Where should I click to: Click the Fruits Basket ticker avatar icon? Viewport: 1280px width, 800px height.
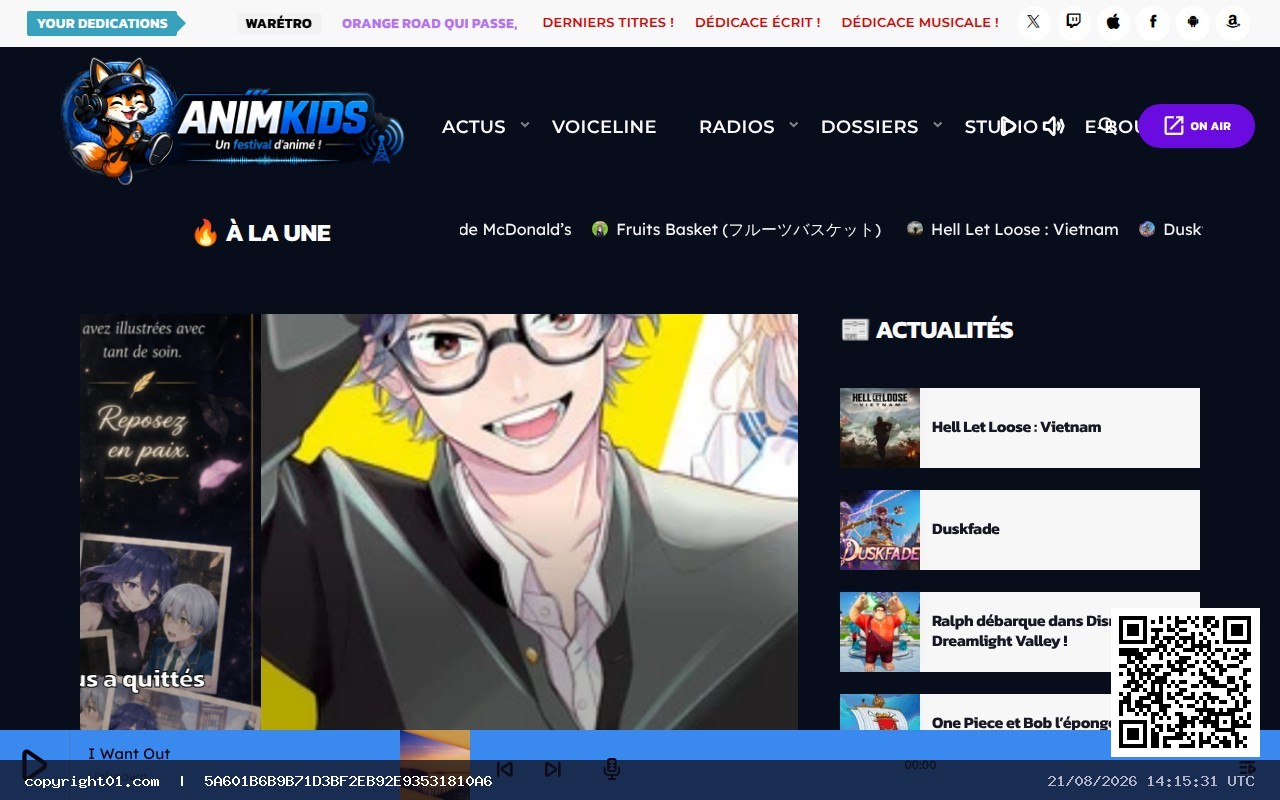(600, 229)
